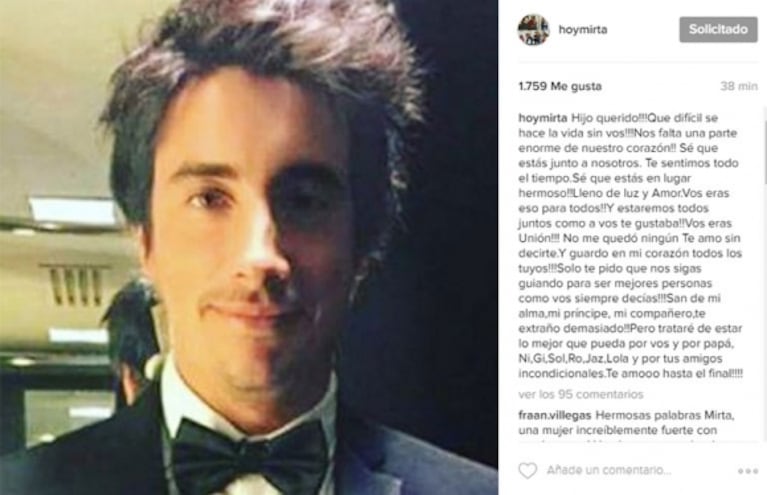Open the fraan.villegas commenter profile
This screenshot has height=495, width=767.
[x=555, y=415]
